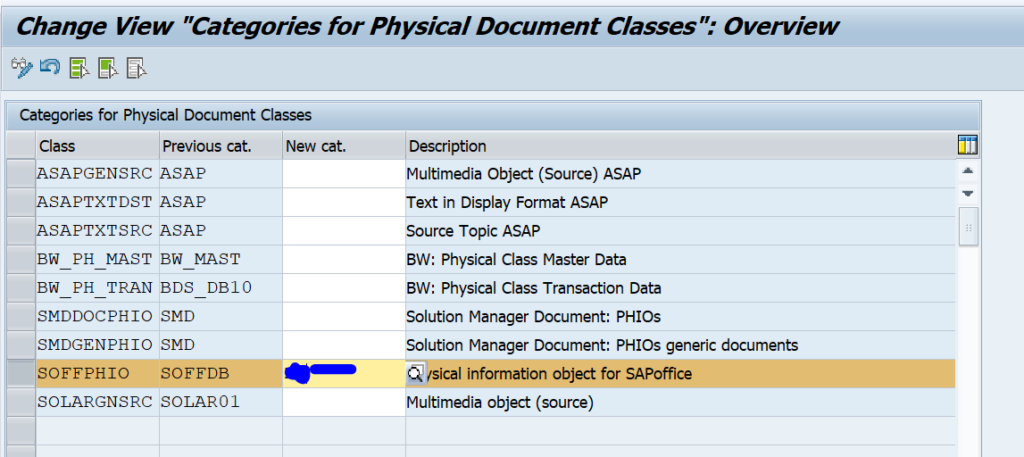Screen dimensions: 1024x457
Task: Click the scroll down arrow in table
Action: [x=967, y=193]
